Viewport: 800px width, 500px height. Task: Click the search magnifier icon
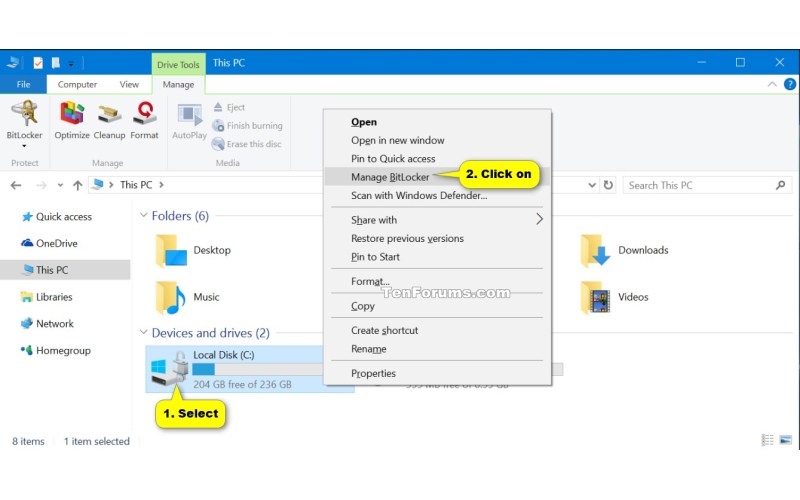(x=780, y=185)
